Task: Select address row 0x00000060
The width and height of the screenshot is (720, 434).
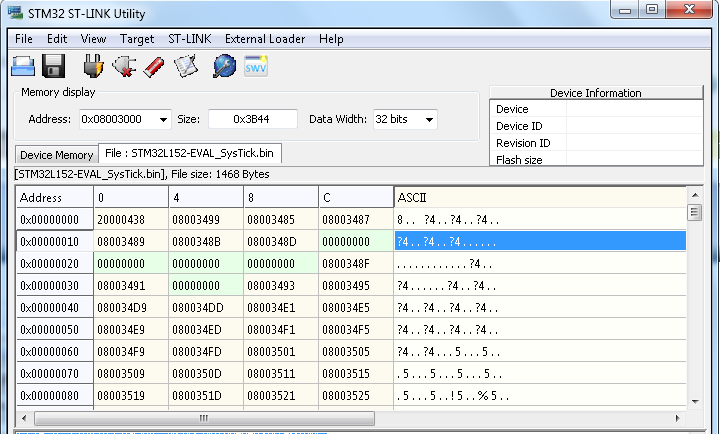Action: (55, 352)
